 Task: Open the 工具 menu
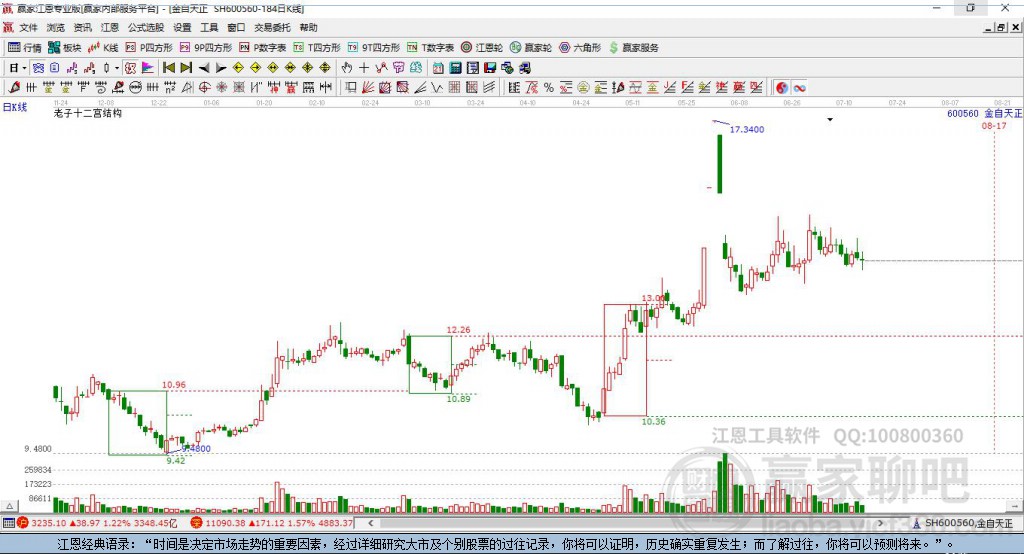(209, 27)
